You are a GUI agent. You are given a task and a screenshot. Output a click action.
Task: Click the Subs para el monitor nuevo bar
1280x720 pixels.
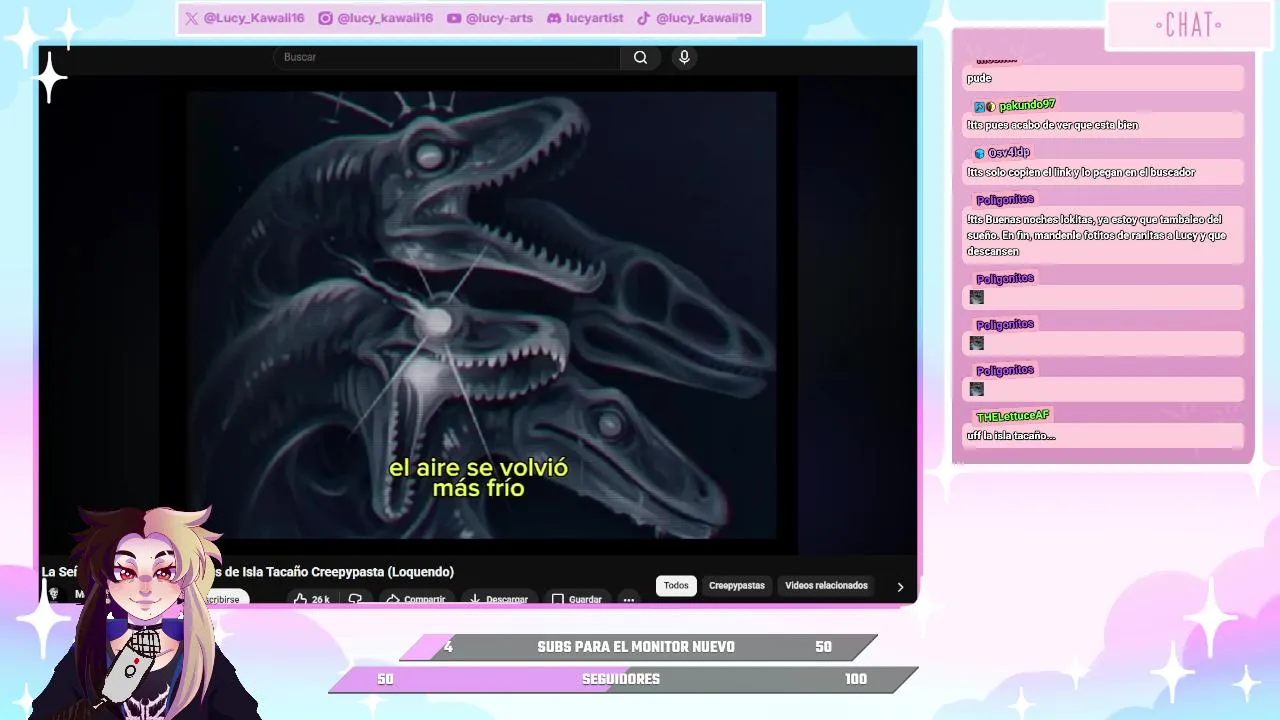coord(638,647)
